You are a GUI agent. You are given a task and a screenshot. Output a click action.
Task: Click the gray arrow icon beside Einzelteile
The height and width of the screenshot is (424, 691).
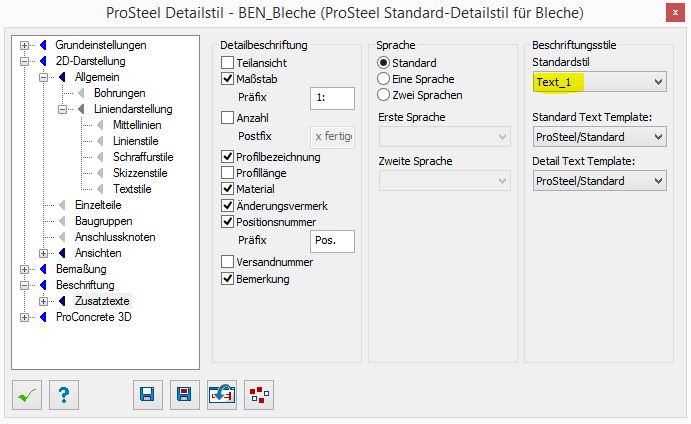click(x=62, y=205)
